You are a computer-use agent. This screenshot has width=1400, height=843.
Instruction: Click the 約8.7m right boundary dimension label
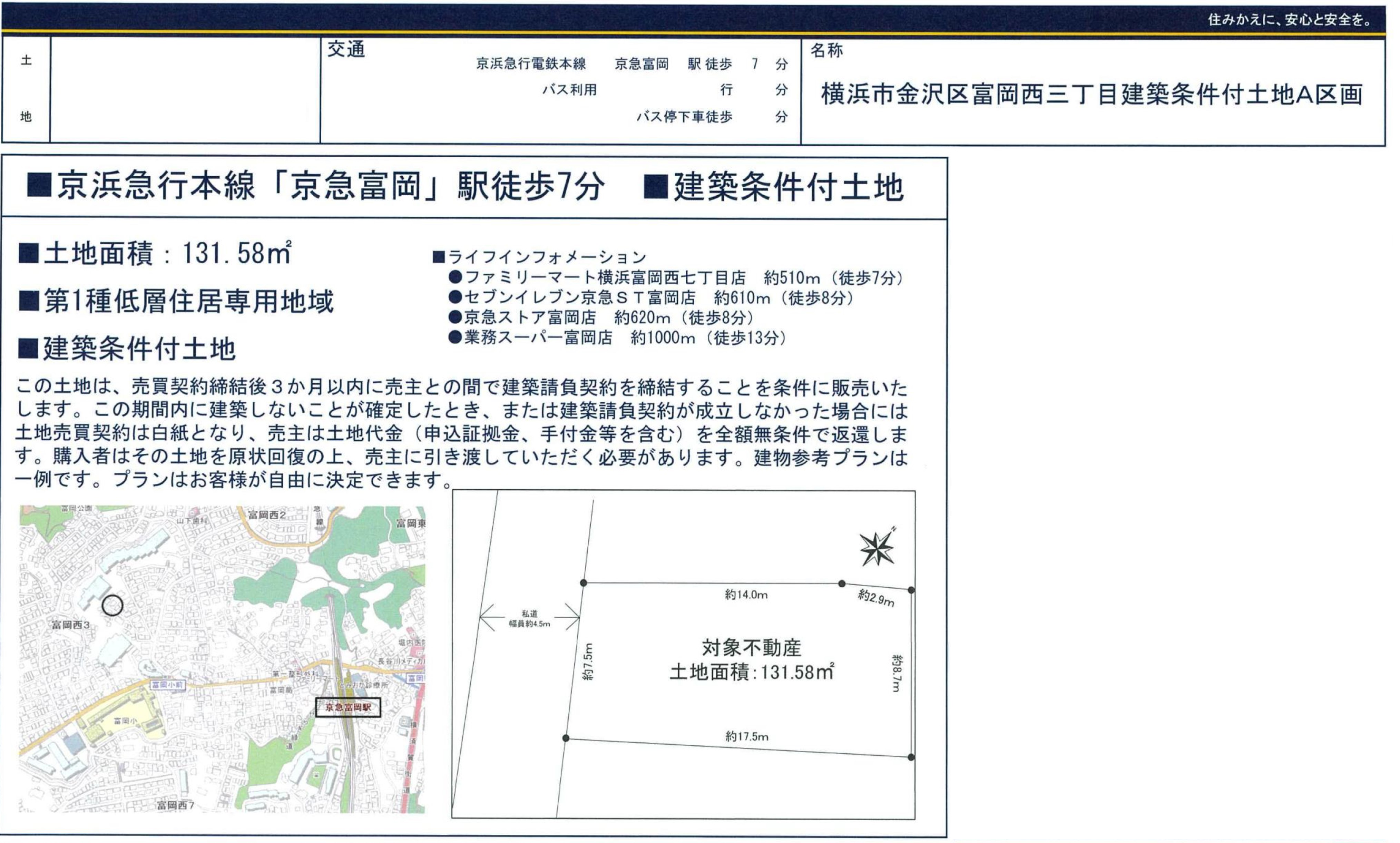coord(896,673)
